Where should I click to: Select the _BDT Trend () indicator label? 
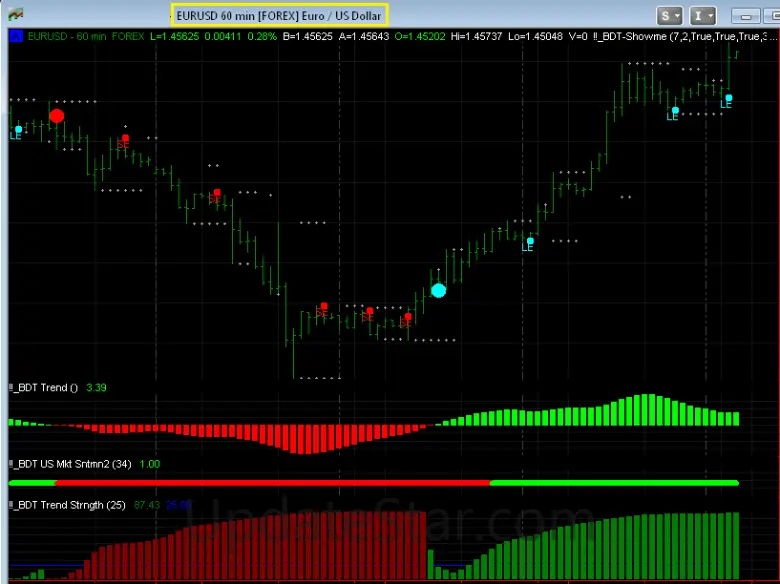tap(44, 387)
